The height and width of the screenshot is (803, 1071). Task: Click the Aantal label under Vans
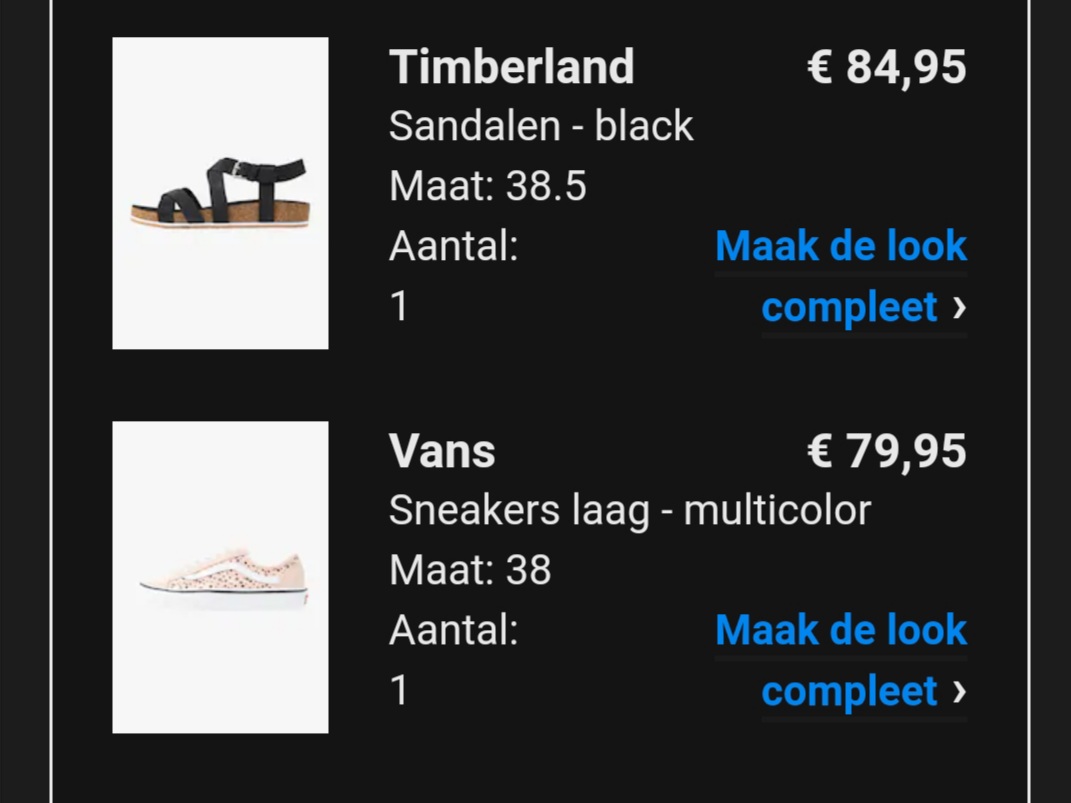tap(454, 630)
